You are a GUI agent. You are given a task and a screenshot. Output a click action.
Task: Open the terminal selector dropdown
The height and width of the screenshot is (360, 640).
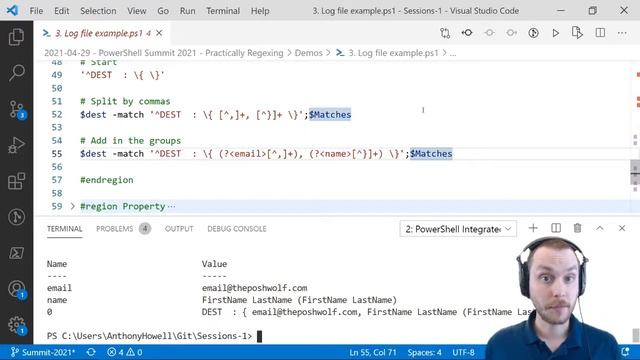(x=458, y=229)
